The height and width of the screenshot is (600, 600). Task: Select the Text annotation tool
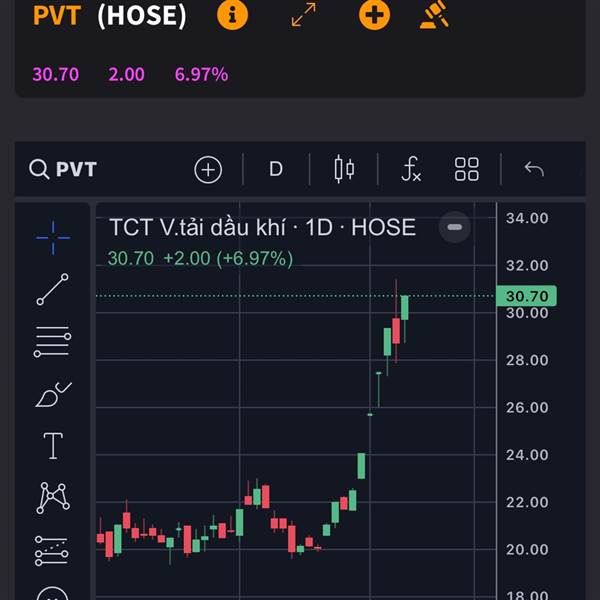53,446
